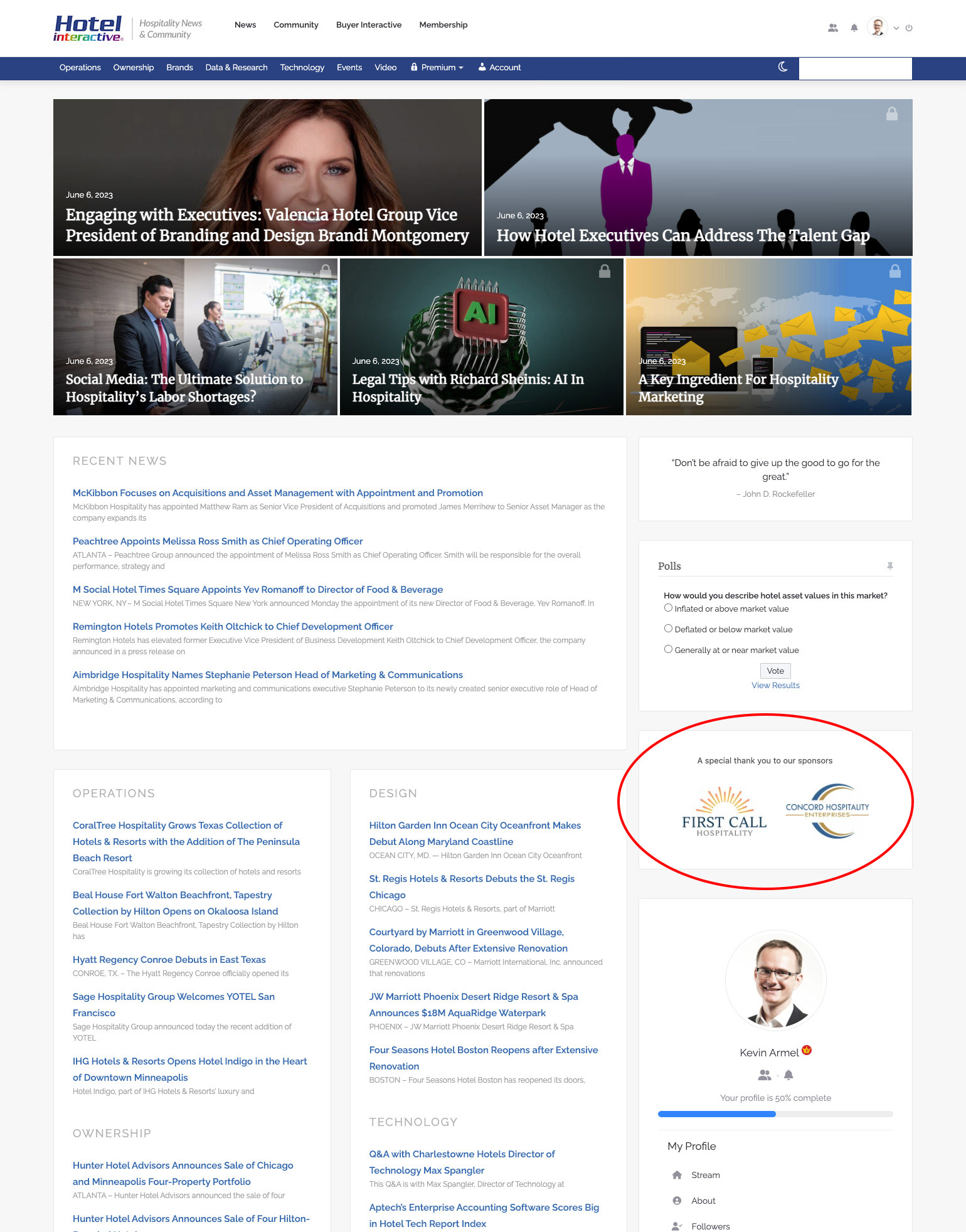Open the notifications bell in the header
Image resolution: width=966 pixels, height=1232 pixels.
click(x=854, y=28)
